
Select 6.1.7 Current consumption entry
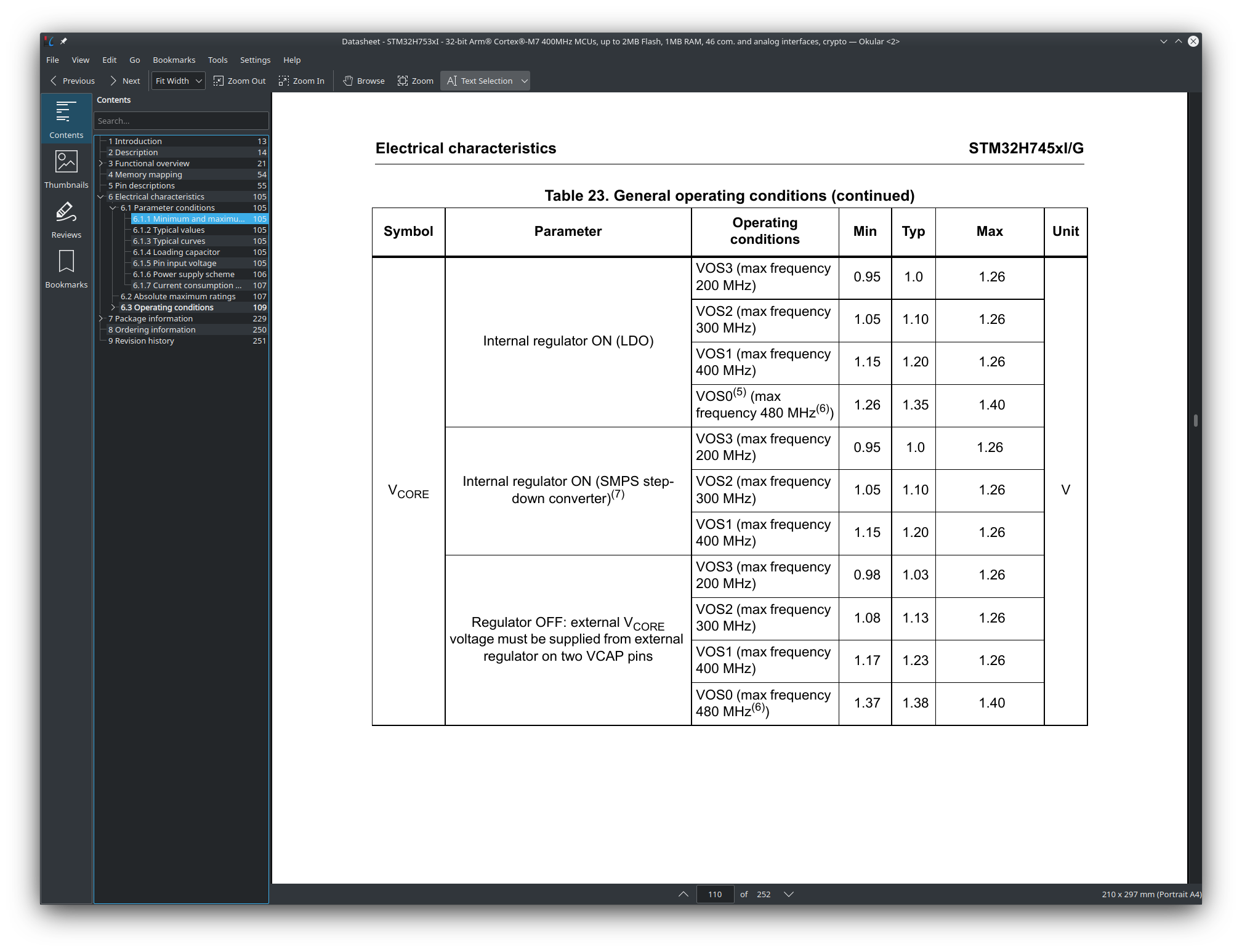pyautogui.click(x=200, y=285)
